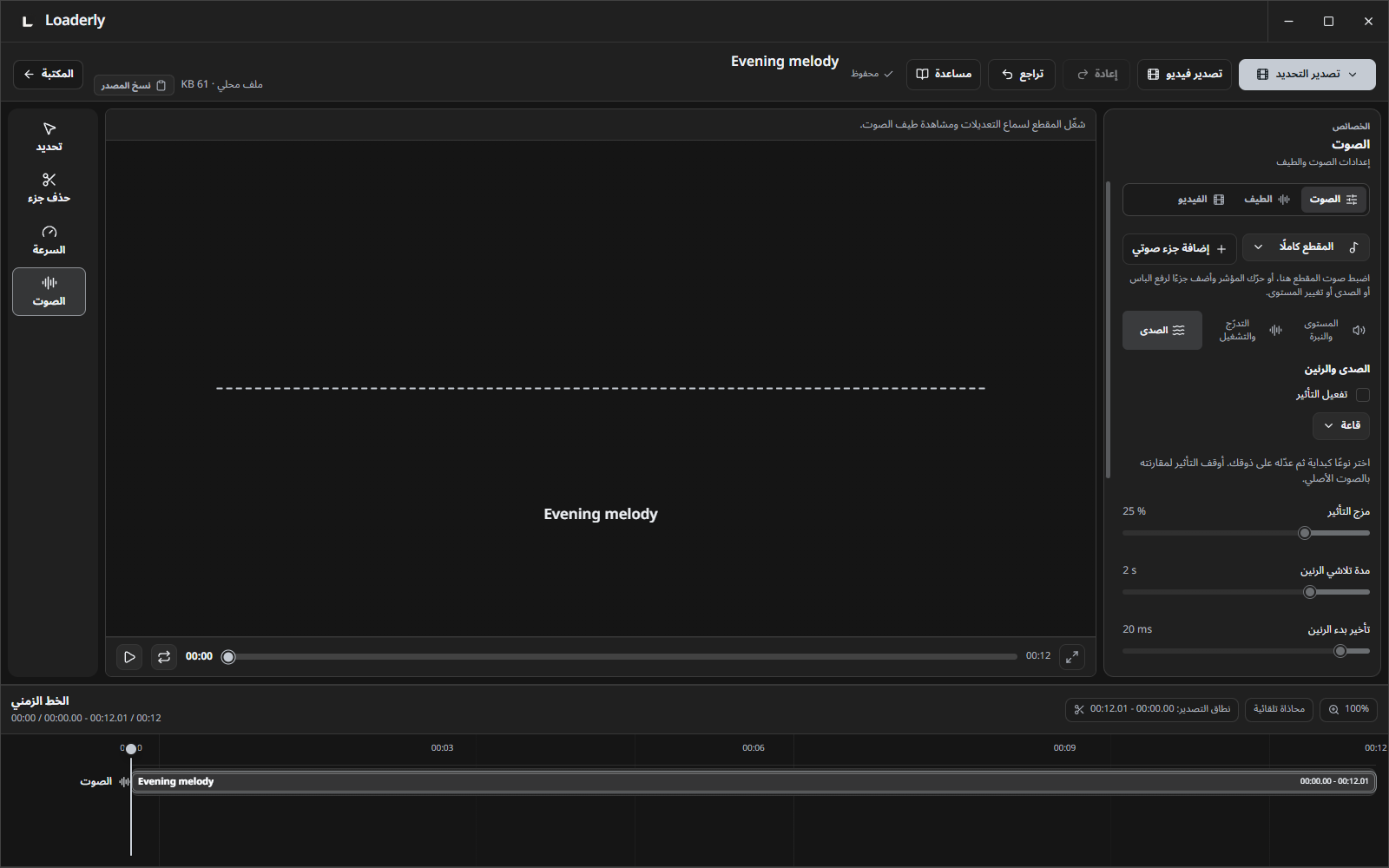Open the الصوت audio tool in sidebar
Viewport: 1389px width, 868px height.
pos(49,292)
